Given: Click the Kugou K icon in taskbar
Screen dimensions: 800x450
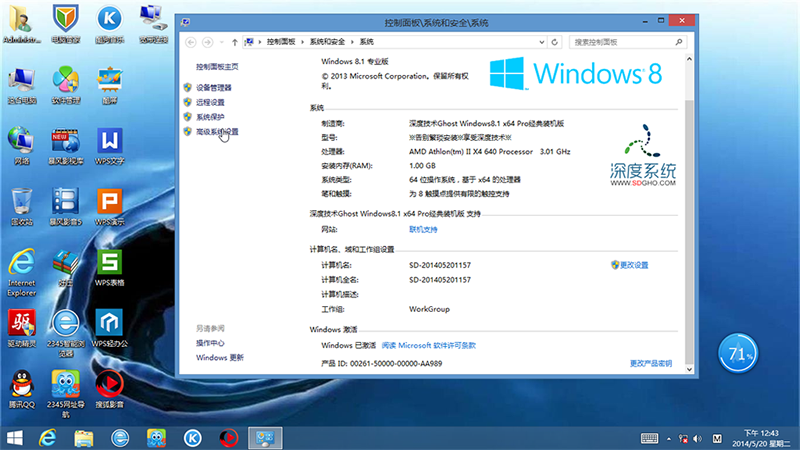Looking at the screenshot, I should pyautogui.click(x=192, y=438).
